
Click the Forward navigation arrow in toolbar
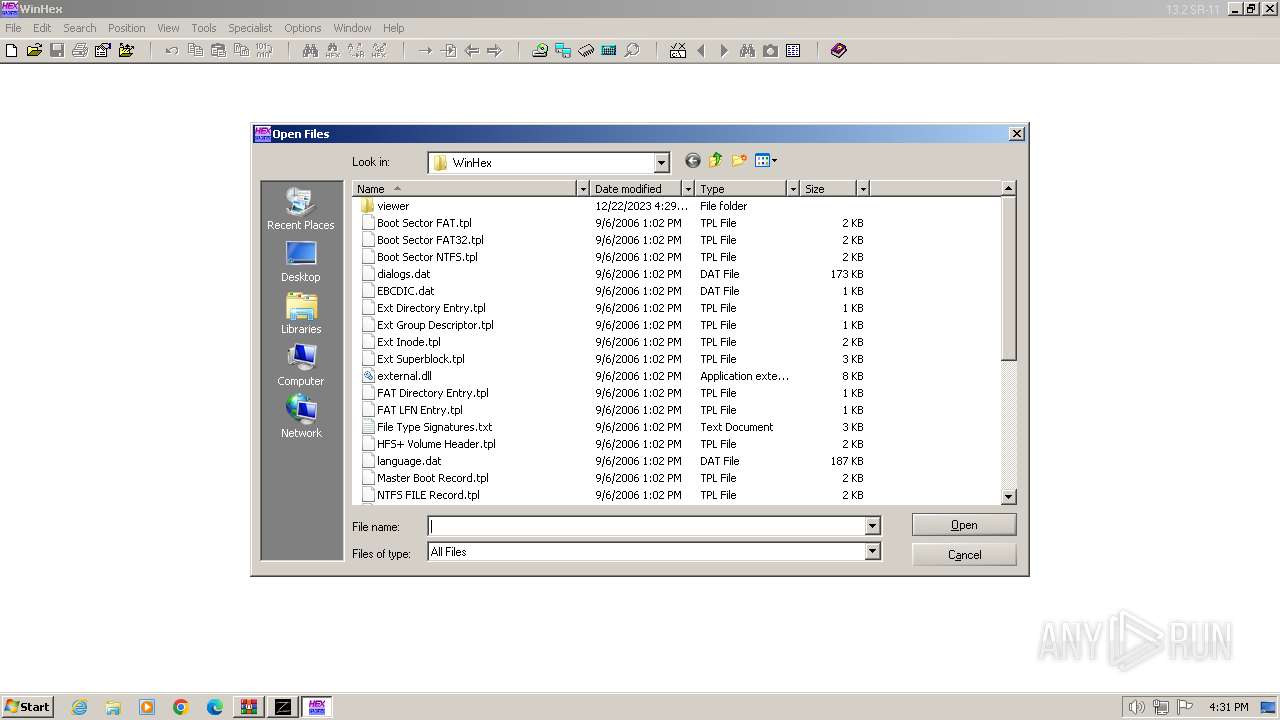click(x=494, y=50)
